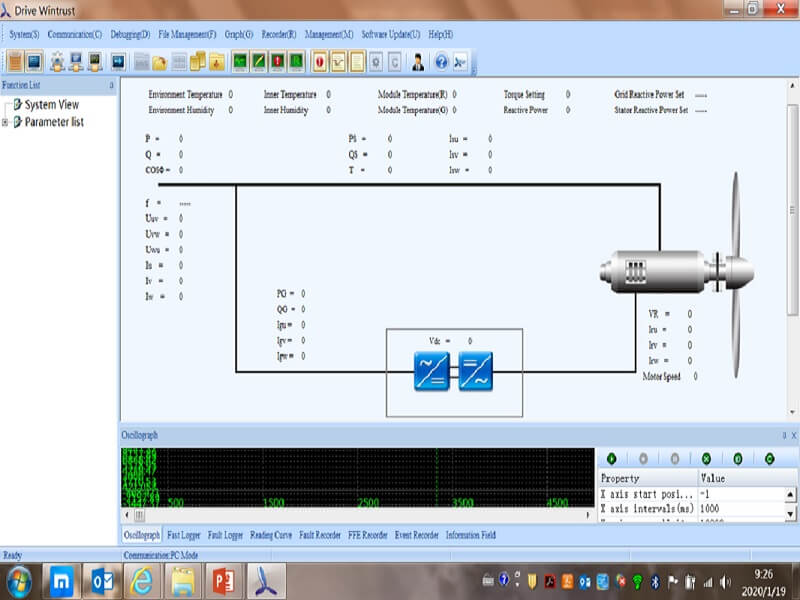The image size is (800, 600).
Task: Click the red fault recorder toolbar icon
Action: coord(277,62)
